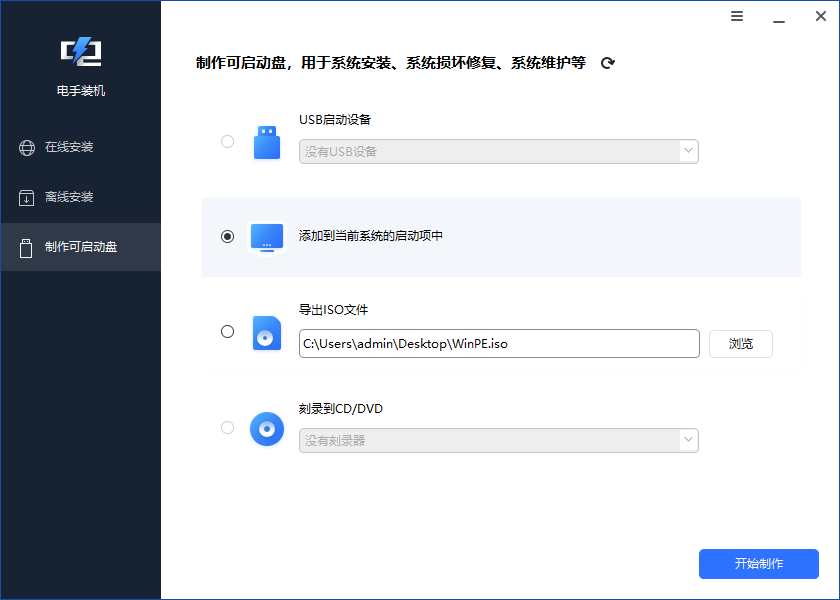Enable the 添加到当前系统的启动项中 option
The width and height of the screenshot is (840, 600).
(227, 238)
